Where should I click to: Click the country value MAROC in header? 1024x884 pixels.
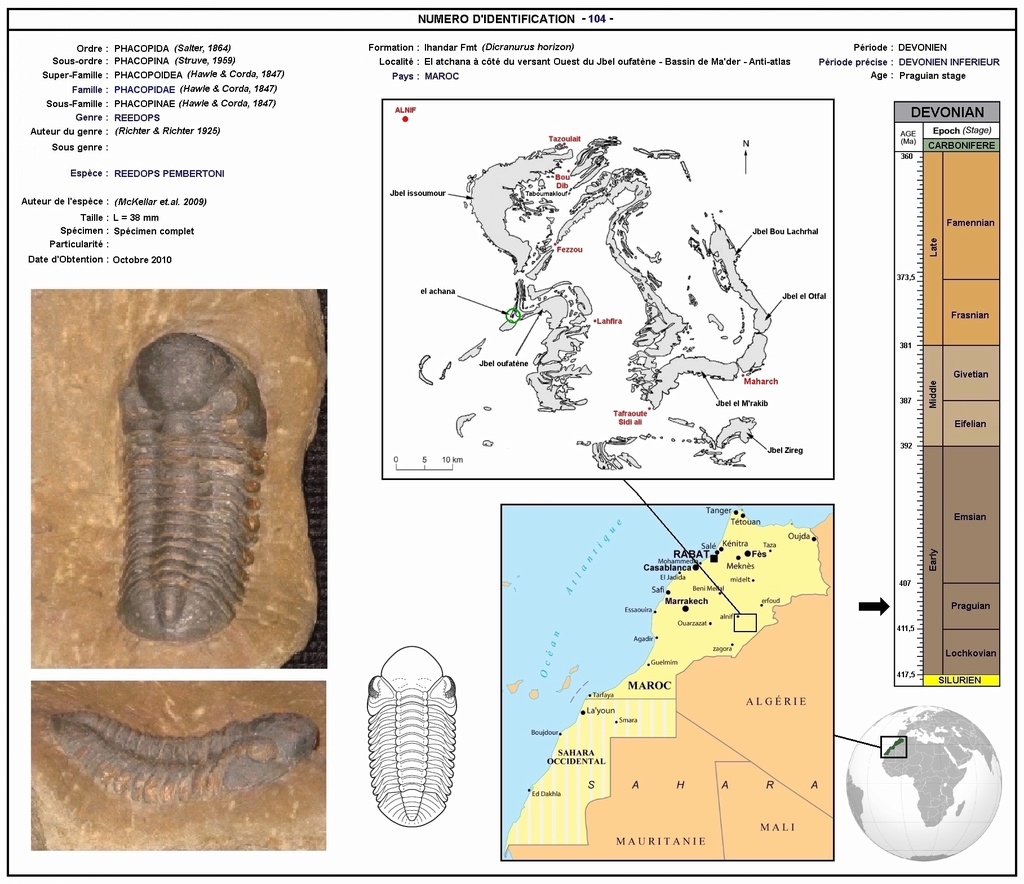[x=441, y=76]
